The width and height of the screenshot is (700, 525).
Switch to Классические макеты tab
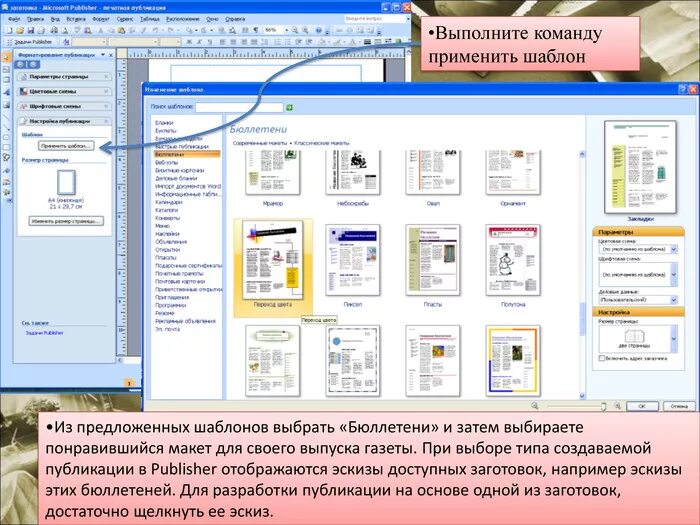321,143
